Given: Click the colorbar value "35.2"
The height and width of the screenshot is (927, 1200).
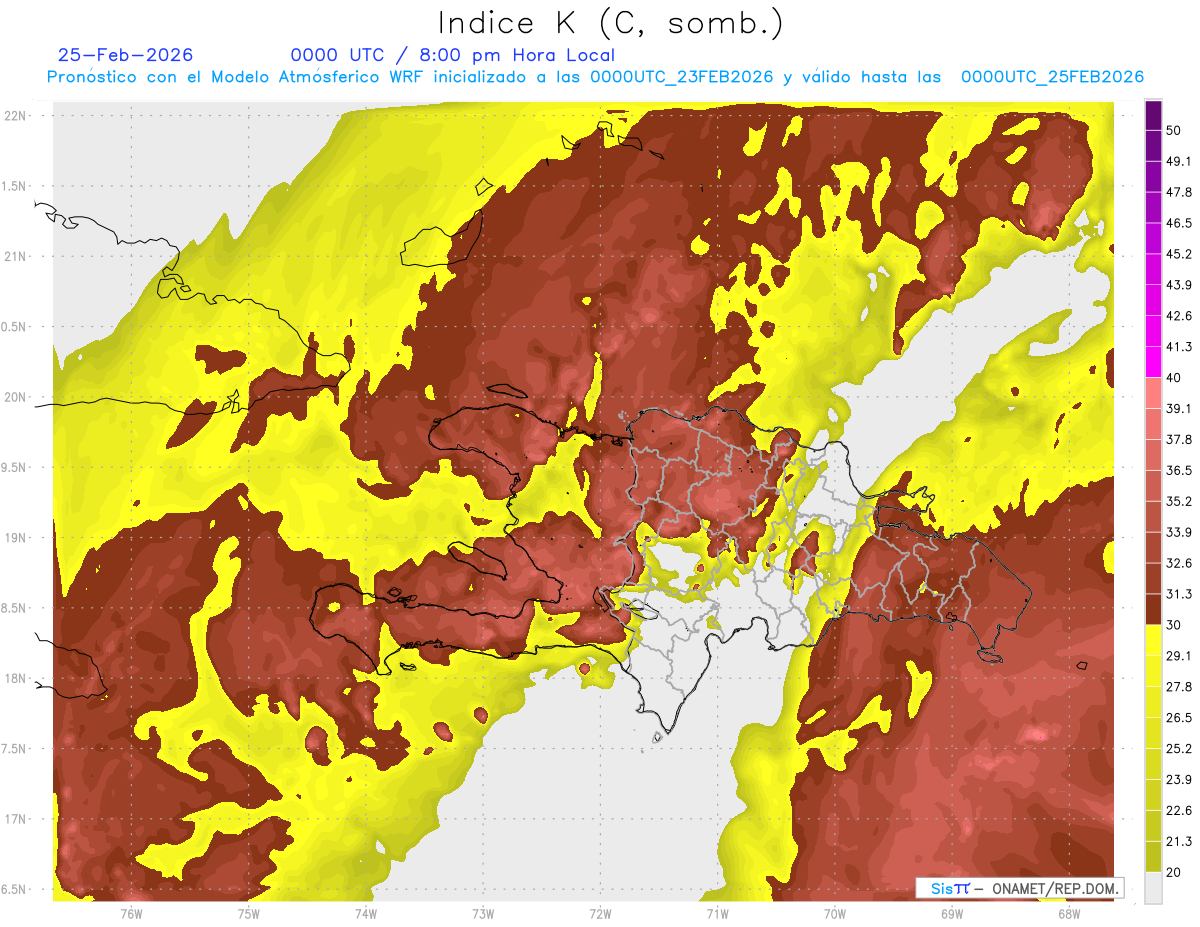Looking at the screenshot, I should tap(1179, 501).
